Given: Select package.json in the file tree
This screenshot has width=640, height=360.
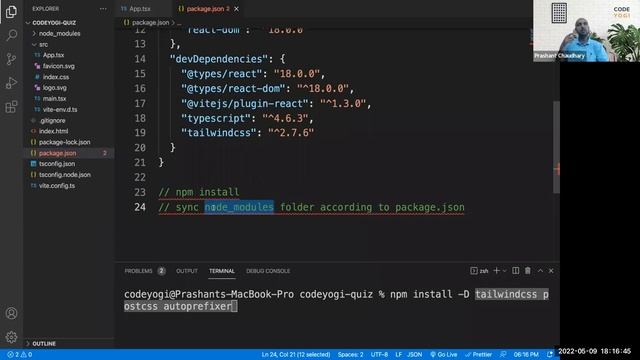Looking at the screenshot, I should point(58,153).
